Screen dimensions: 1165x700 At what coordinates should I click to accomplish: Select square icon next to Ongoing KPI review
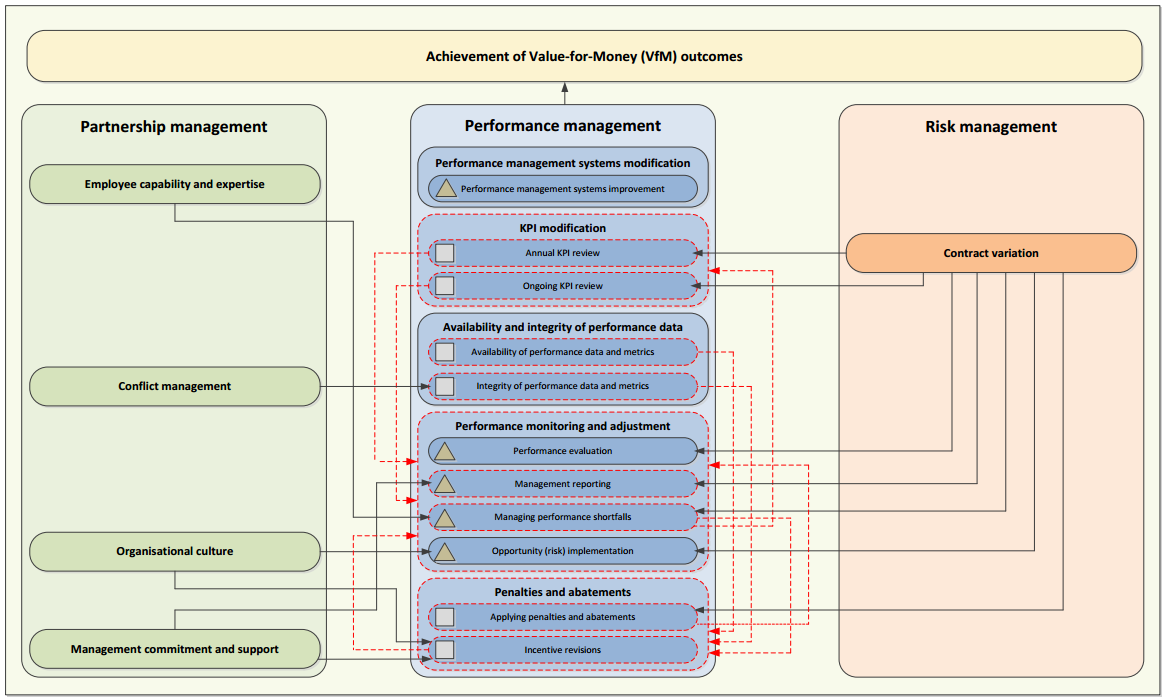coord(444,286)
